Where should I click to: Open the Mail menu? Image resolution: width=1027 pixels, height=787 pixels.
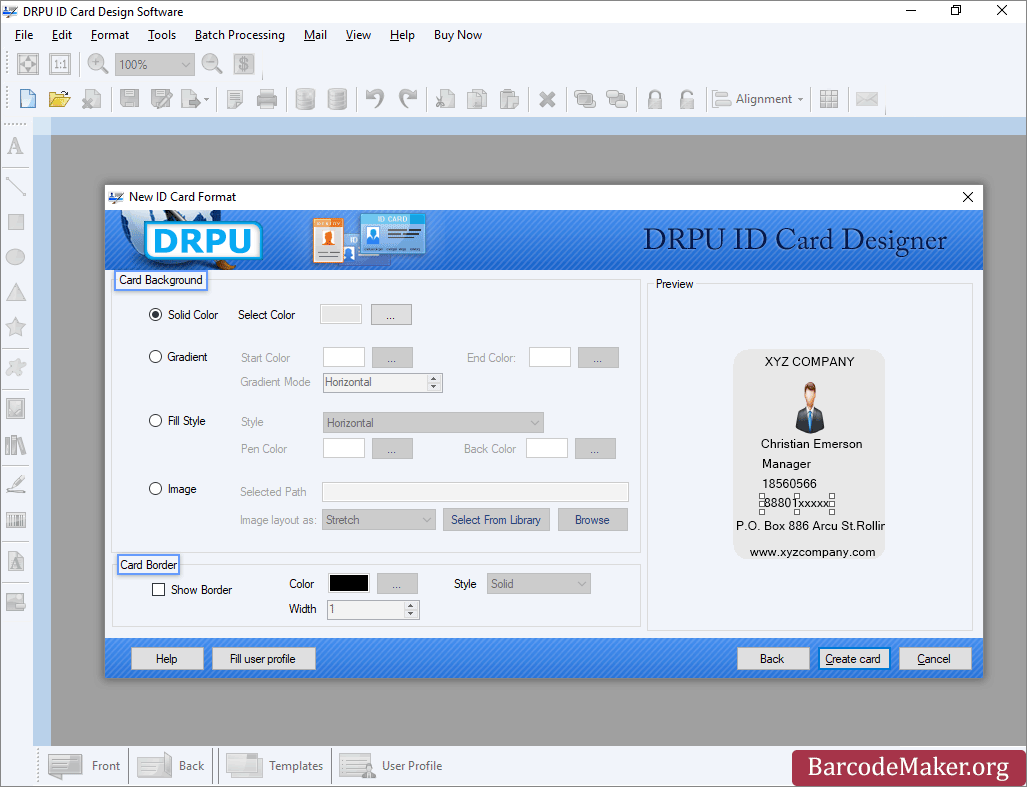(x=315, y=35)
